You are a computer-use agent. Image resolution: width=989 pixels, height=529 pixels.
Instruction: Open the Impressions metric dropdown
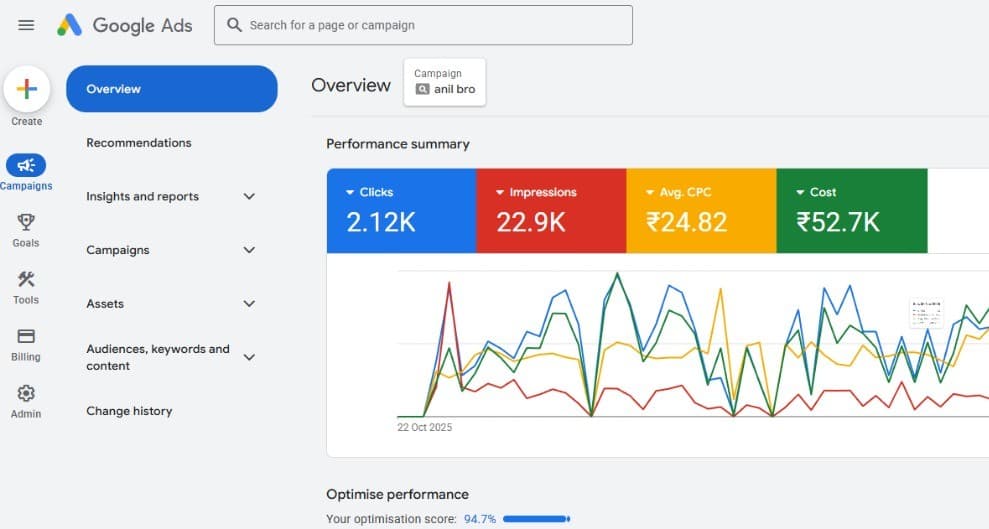click(500, 192)
